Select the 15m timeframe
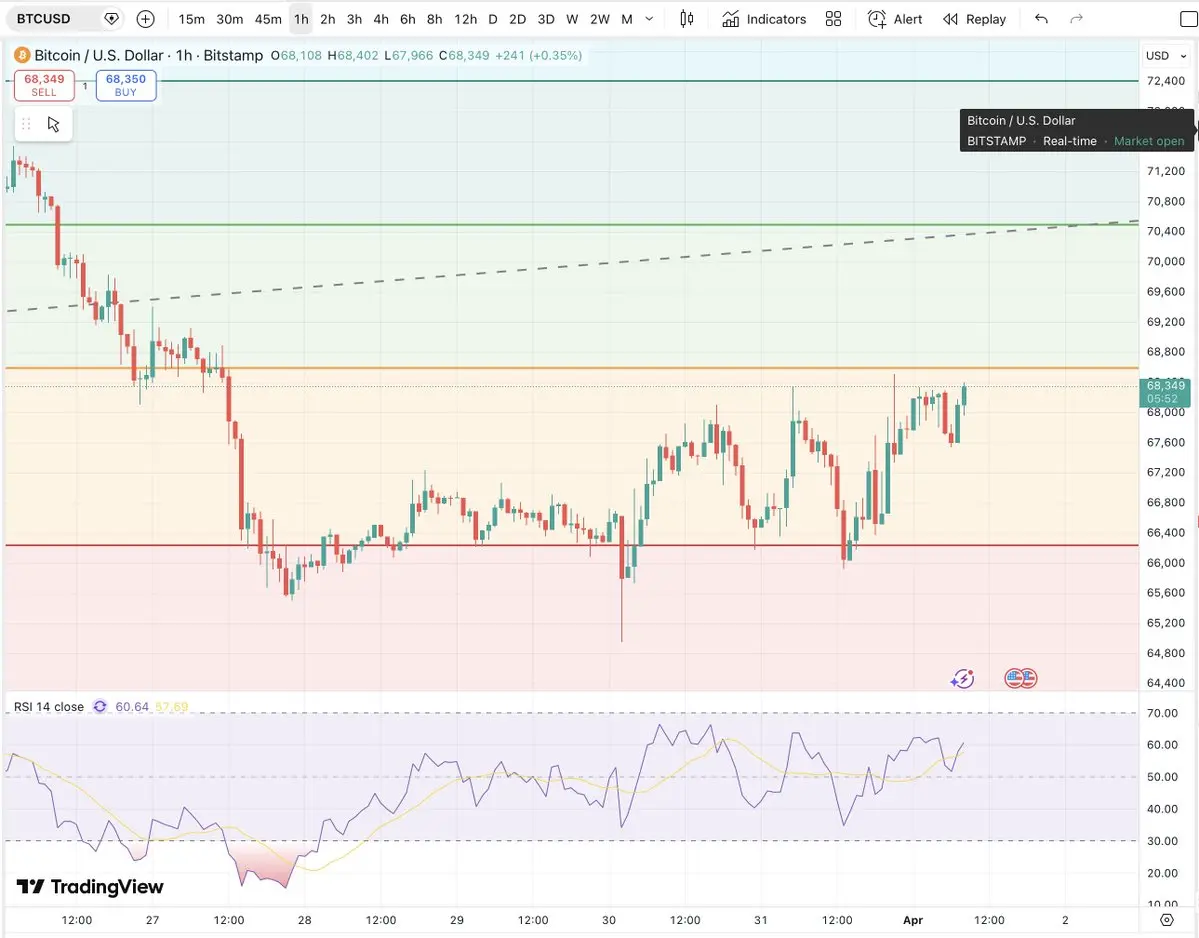 pyautogui.click(x=191, y=19)
